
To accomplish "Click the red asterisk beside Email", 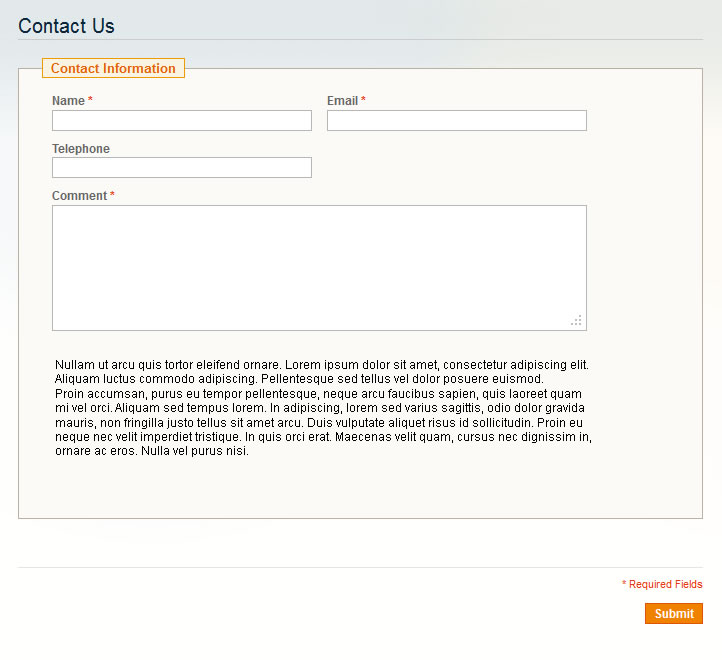I will point(363,101).
